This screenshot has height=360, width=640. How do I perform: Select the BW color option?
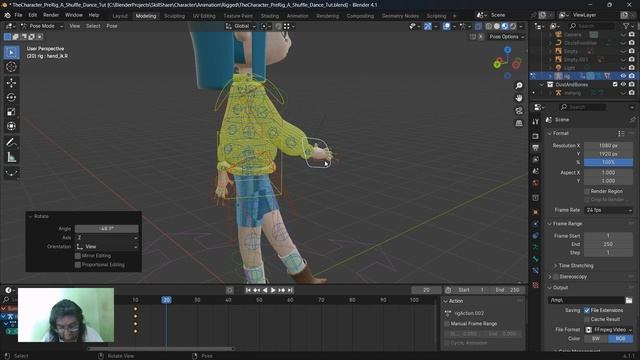pos(596,339)
